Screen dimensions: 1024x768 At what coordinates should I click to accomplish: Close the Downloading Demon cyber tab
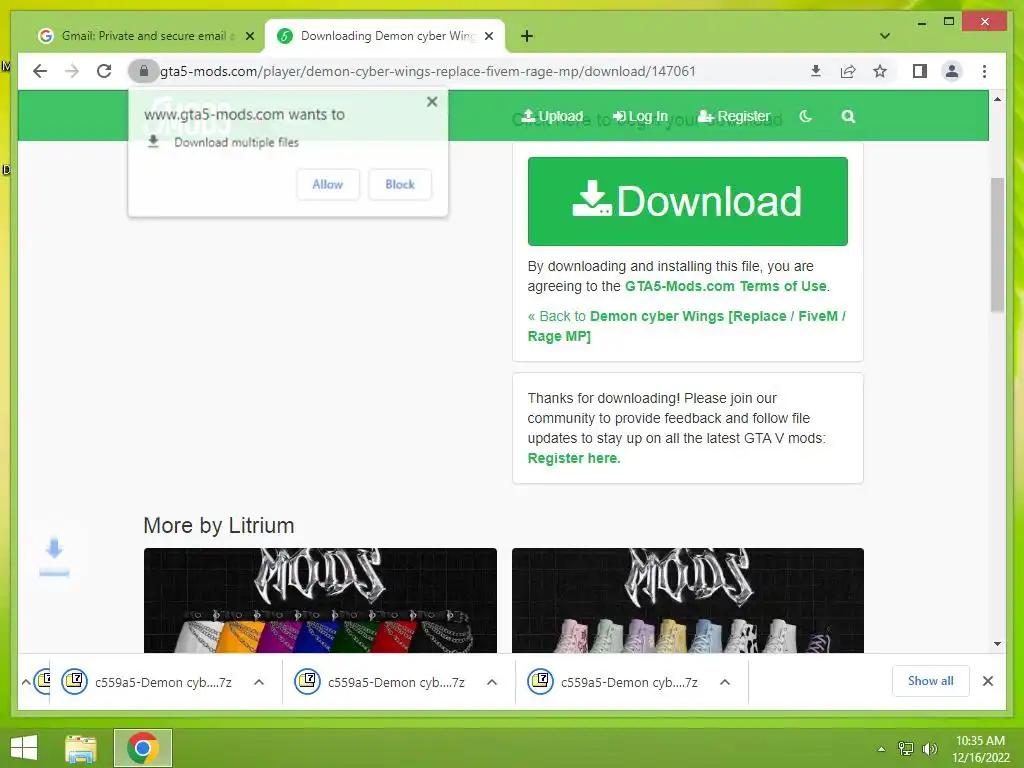489,36
